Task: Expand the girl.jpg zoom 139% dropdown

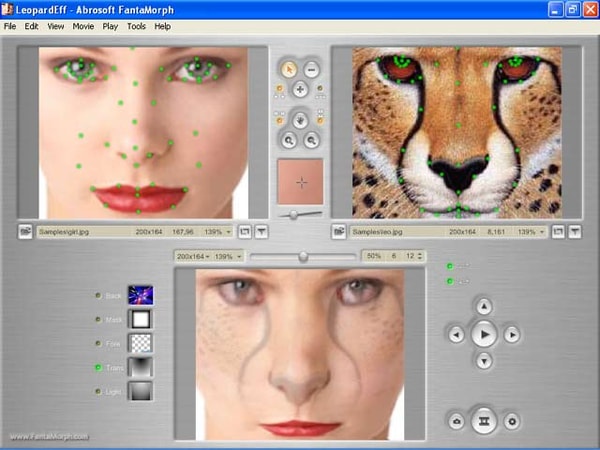Action: (x=229, y=232)
